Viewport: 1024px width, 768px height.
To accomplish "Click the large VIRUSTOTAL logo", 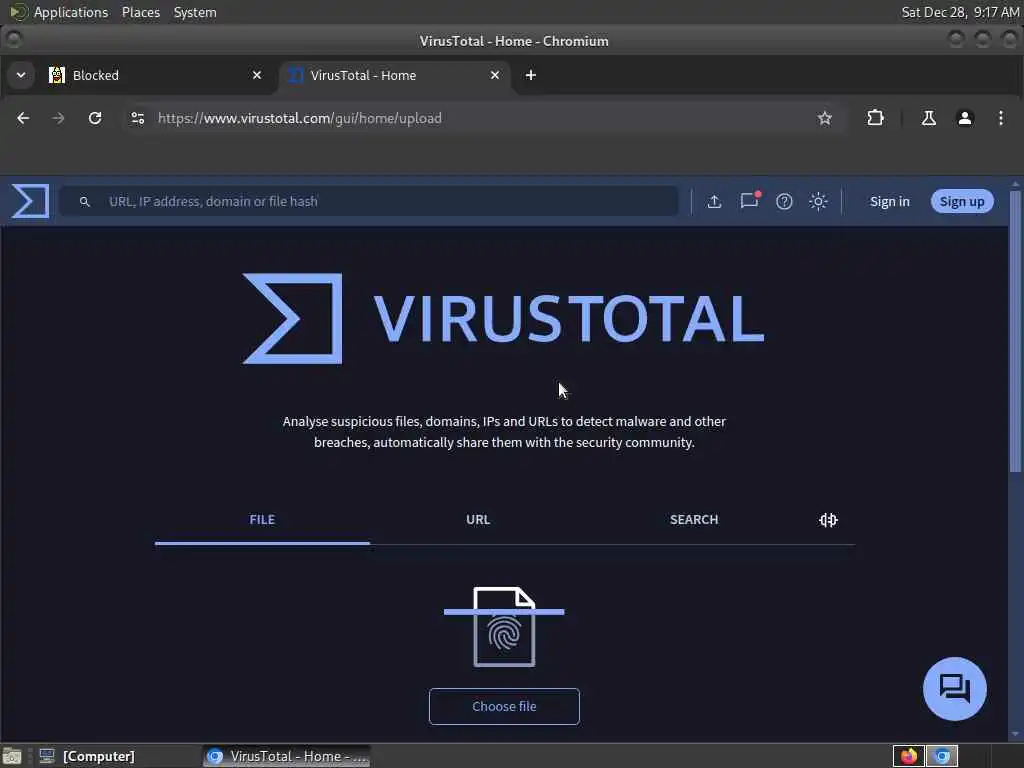I will click(x=503, y=319).
